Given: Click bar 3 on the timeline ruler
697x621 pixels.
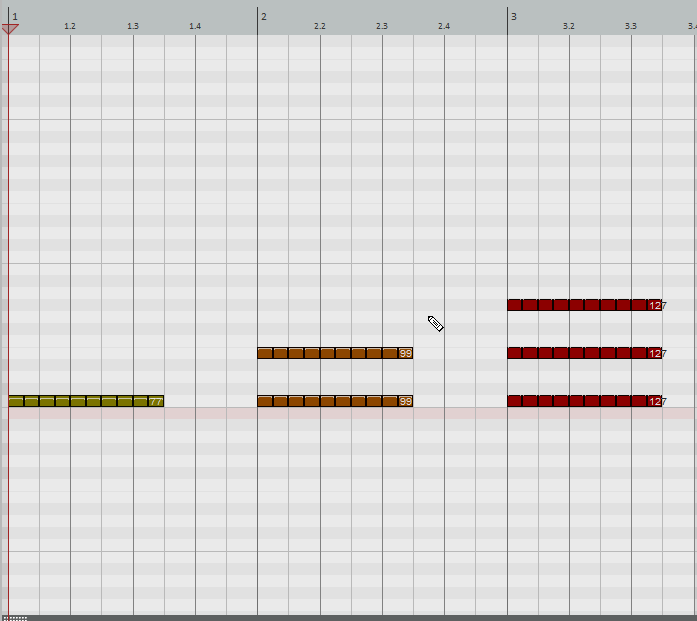Looking at the screenshot, I should click(x=513, y=17).
